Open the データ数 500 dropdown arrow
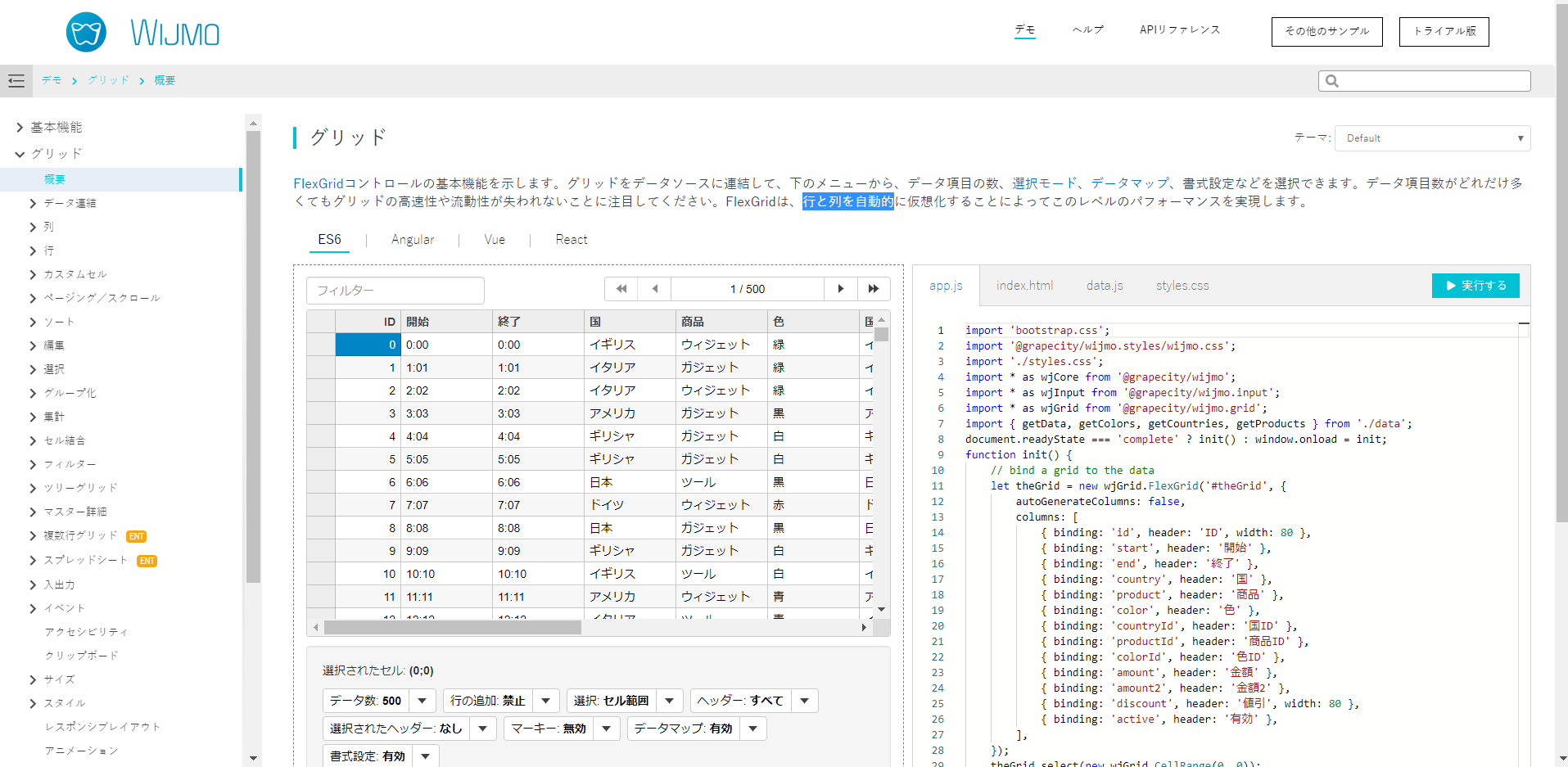The image size is (1568, 767). click(422, 701)
